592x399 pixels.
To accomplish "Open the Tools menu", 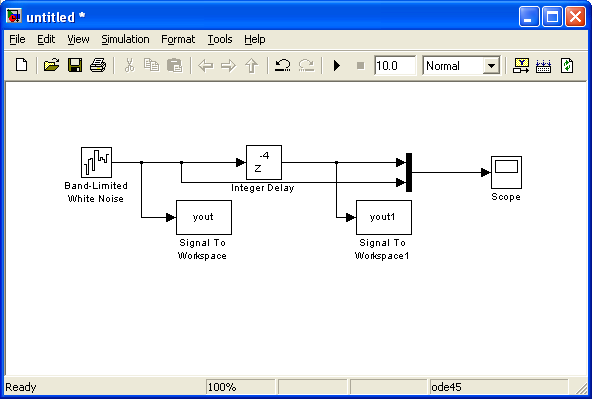I will click(220, 39).
